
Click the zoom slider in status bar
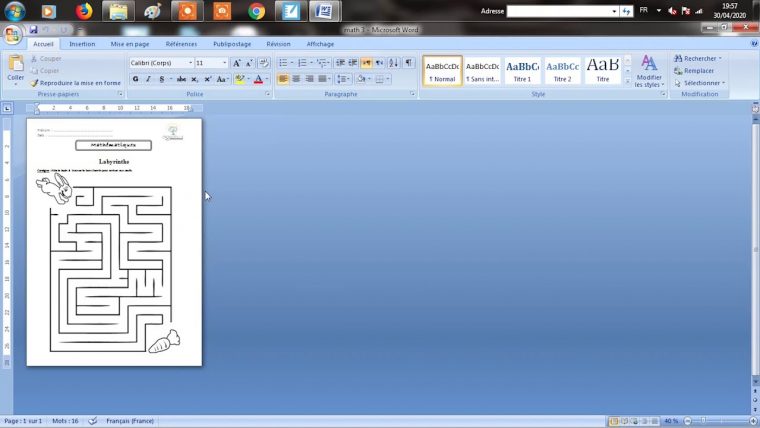704,421
